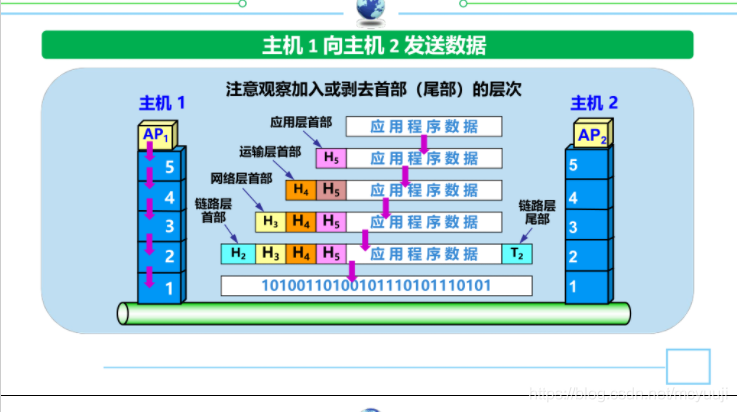This screenshot has width=737, height=412.
Task: Select layer 4 block of host 2
Action: coord(589,194)
